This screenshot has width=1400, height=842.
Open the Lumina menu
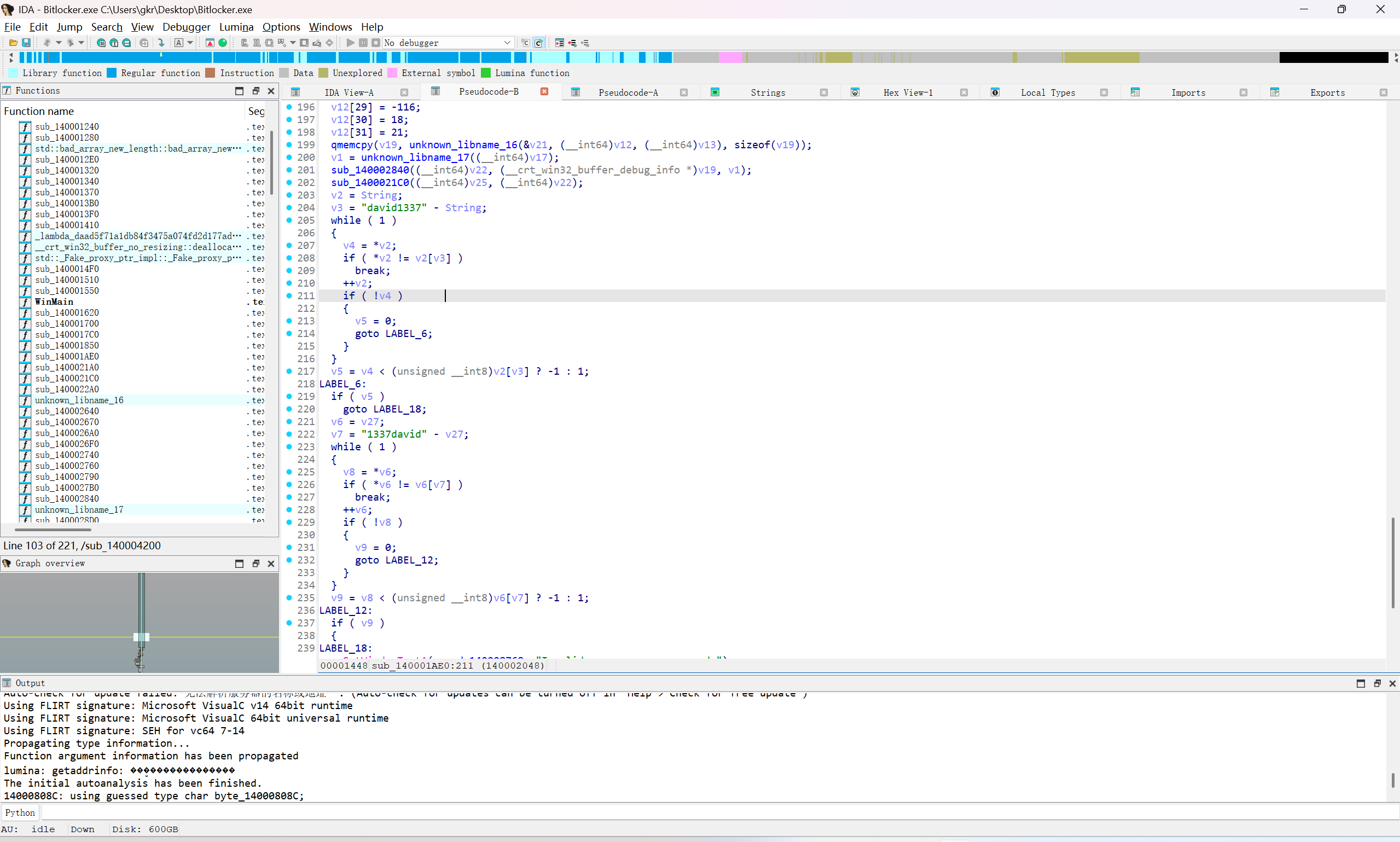pyautogui.click(x=236, y=27)
